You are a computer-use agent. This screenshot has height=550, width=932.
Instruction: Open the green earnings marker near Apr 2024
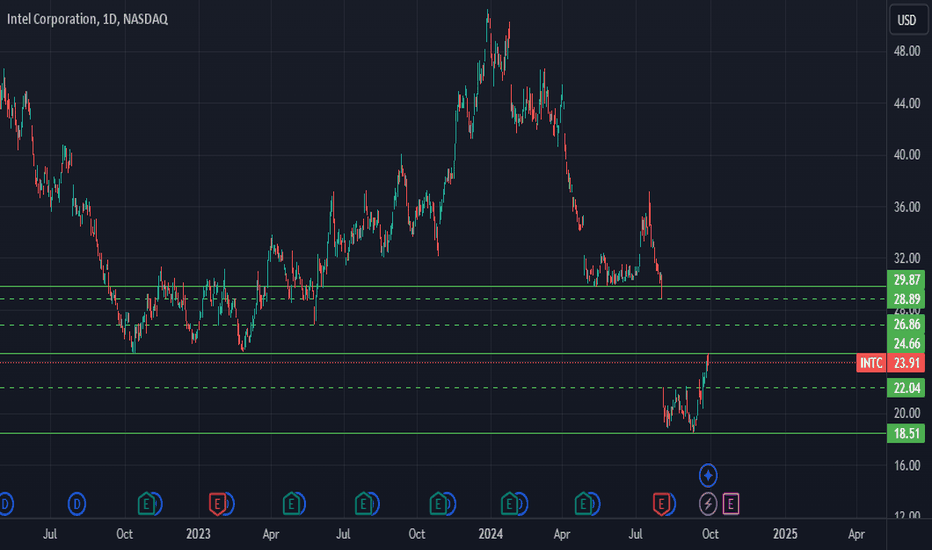point(583,504)
